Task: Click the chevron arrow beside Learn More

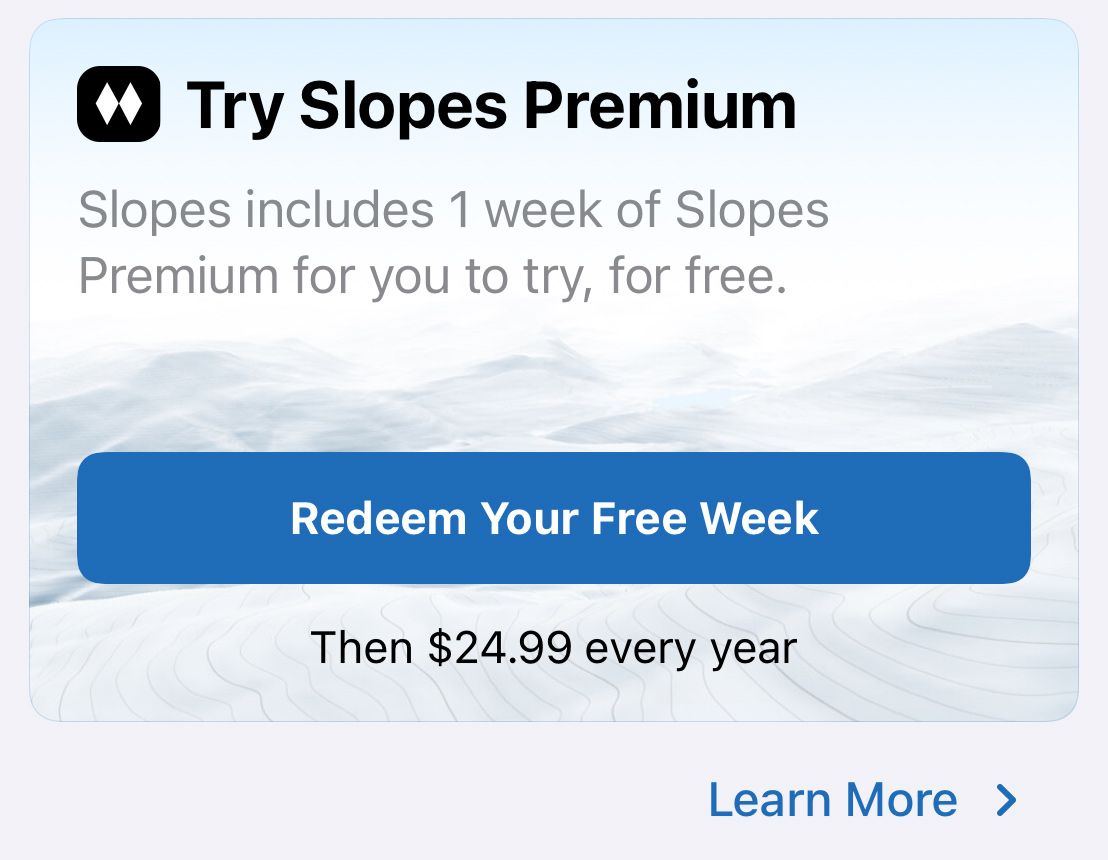Action: (x=1006, y=800)
